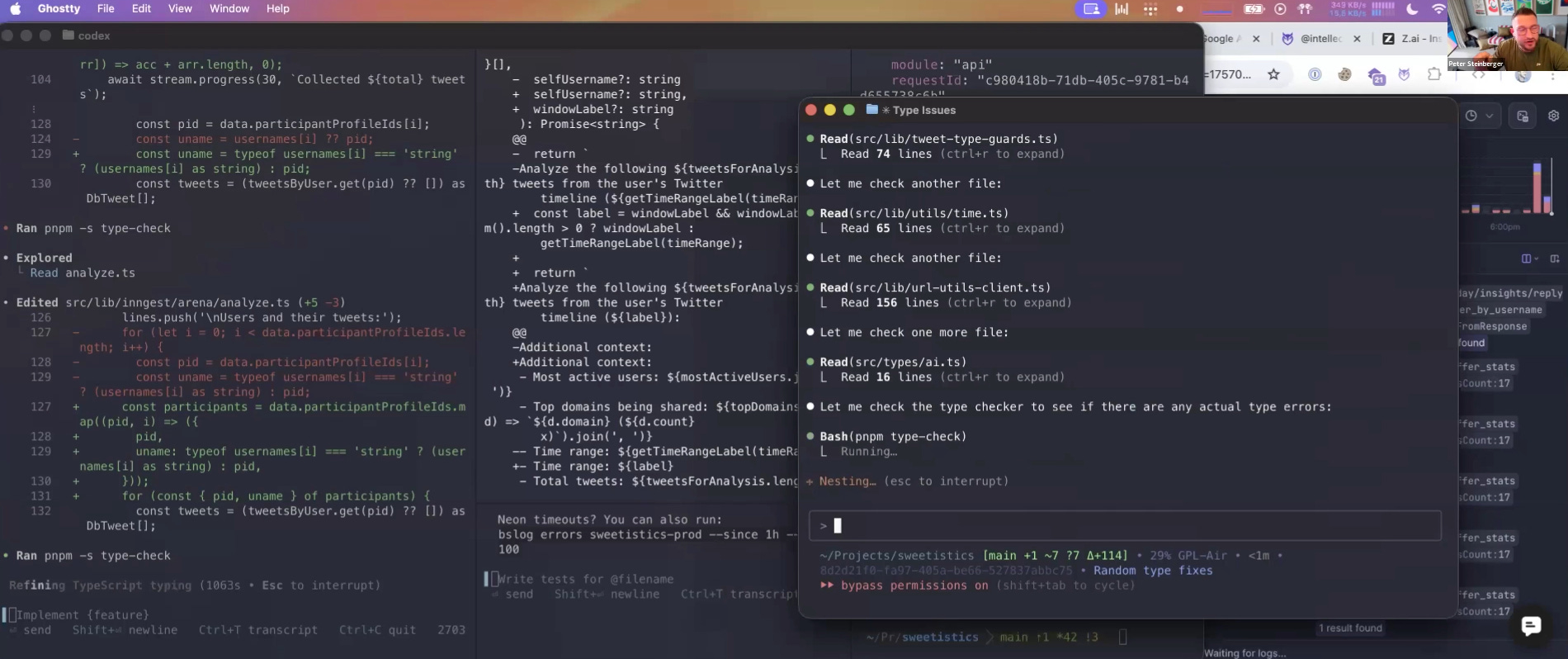Open the Apple menu
This screenshot has width=1568, height=659.
click(x=15, y=9)
